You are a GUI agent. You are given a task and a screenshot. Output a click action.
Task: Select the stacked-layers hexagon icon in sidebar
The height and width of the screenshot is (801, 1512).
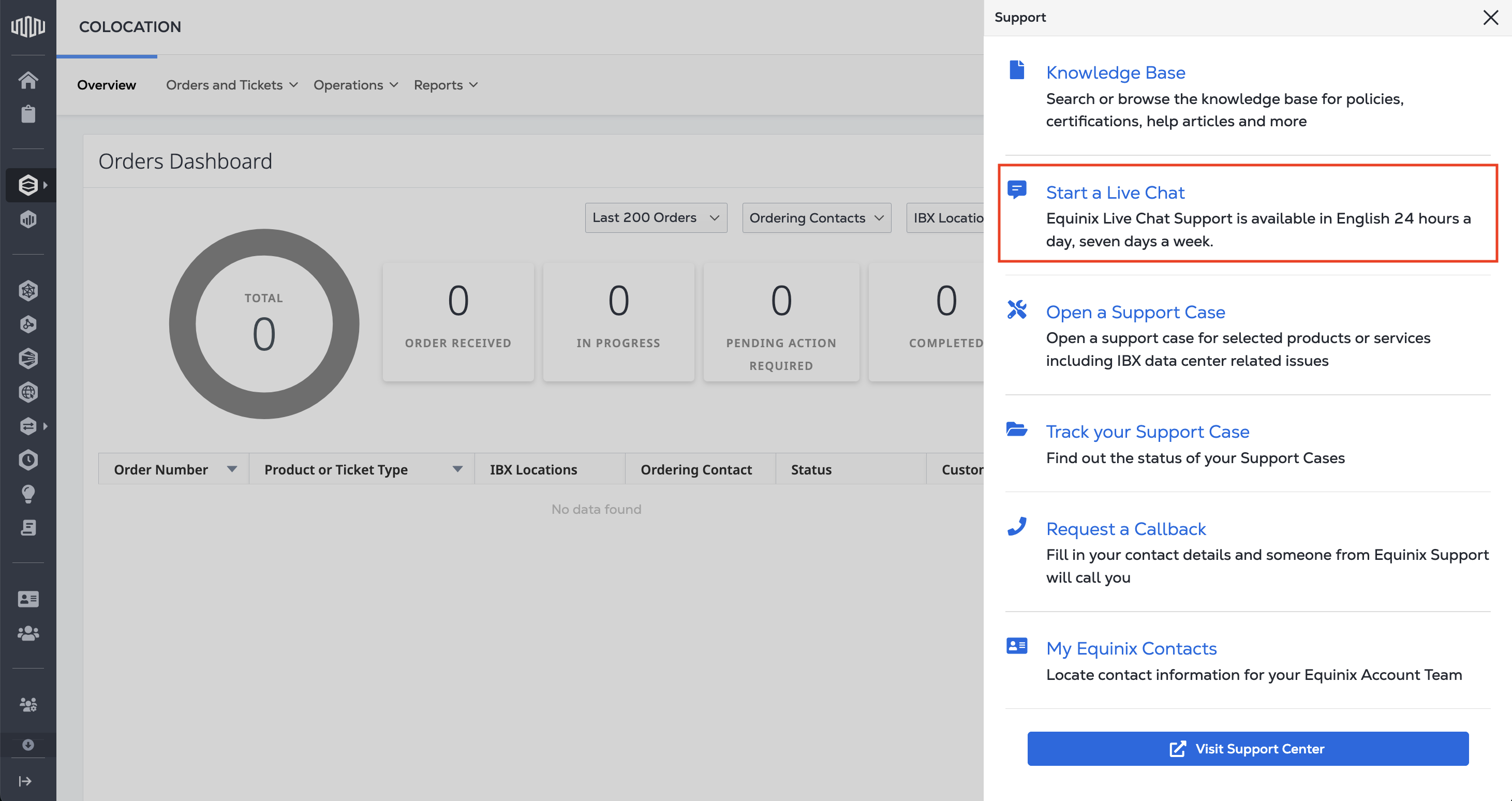click(x=27, y=185)
